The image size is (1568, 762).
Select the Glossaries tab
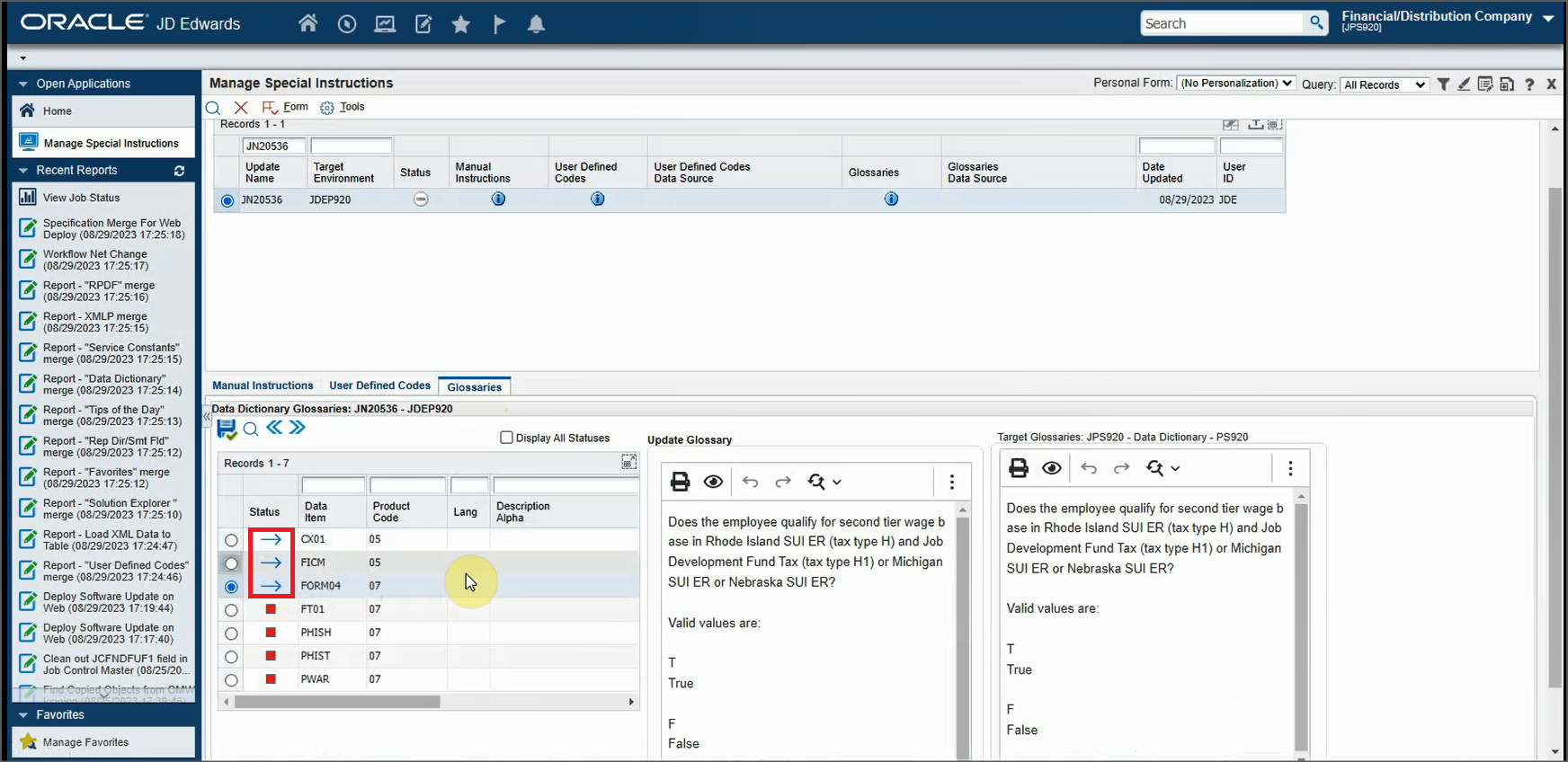pyautogui.click(x=474, y=386)
